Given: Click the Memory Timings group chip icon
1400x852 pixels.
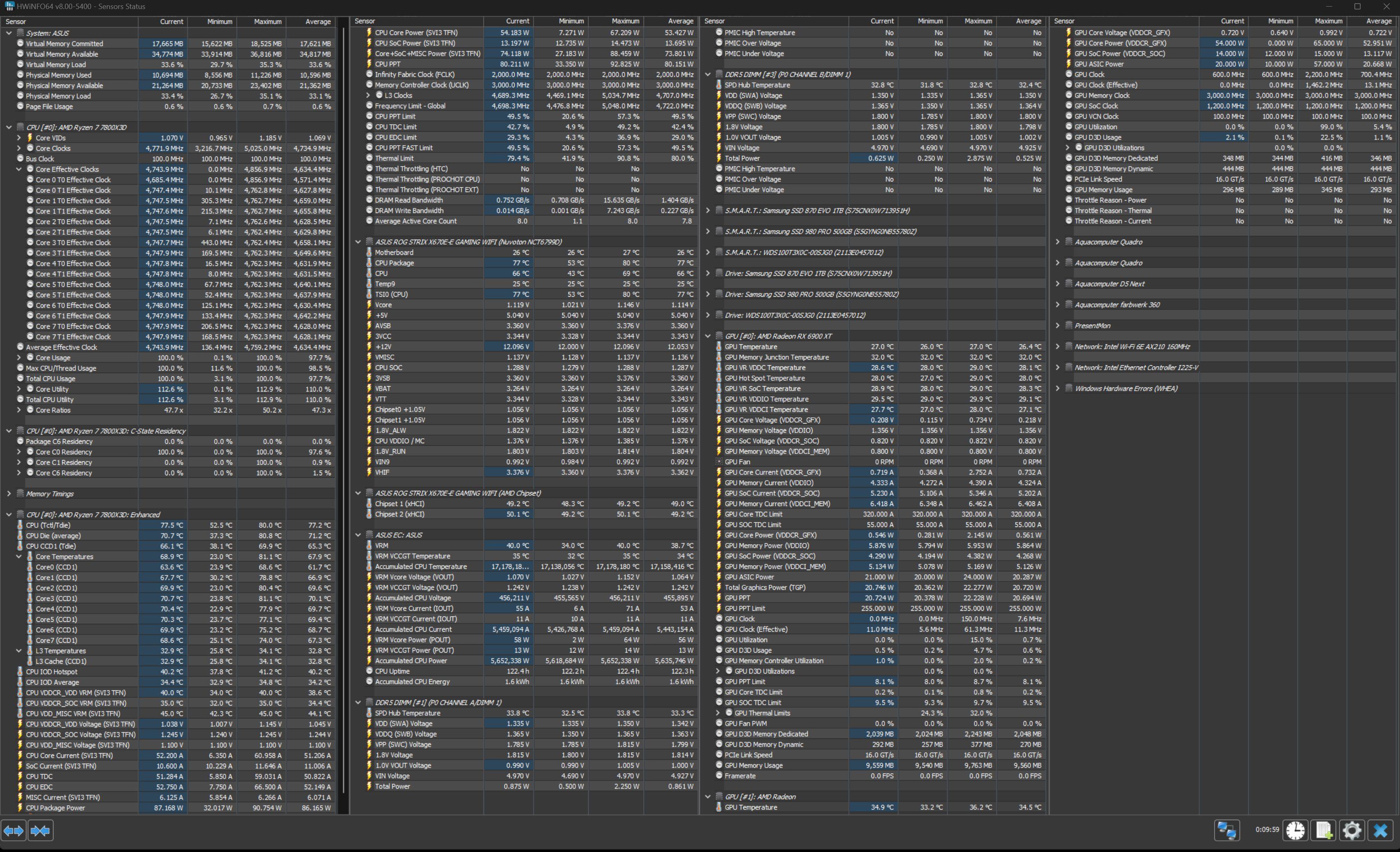Looking at the screenshot, I should pos(21,494).
